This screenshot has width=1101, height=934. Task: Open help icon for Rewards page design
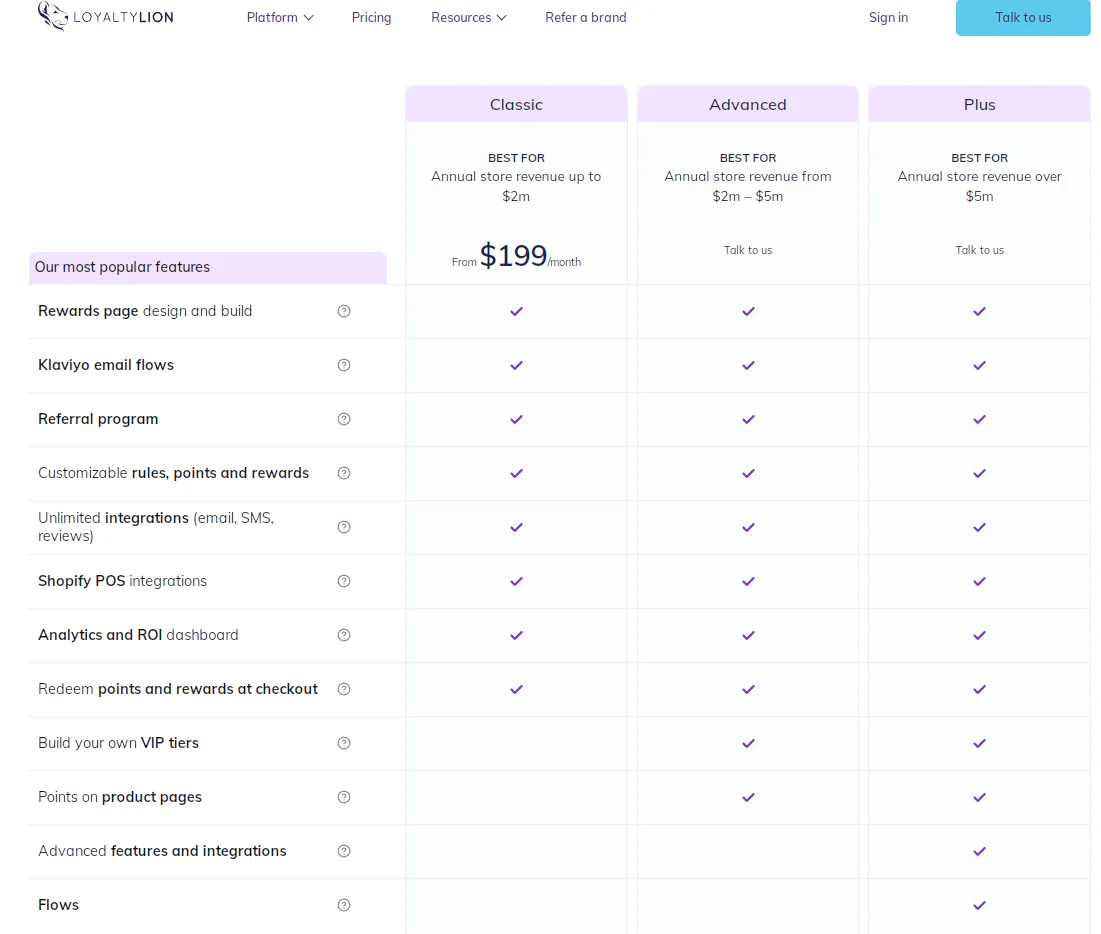pyautogui.click(x=343, y=311)
